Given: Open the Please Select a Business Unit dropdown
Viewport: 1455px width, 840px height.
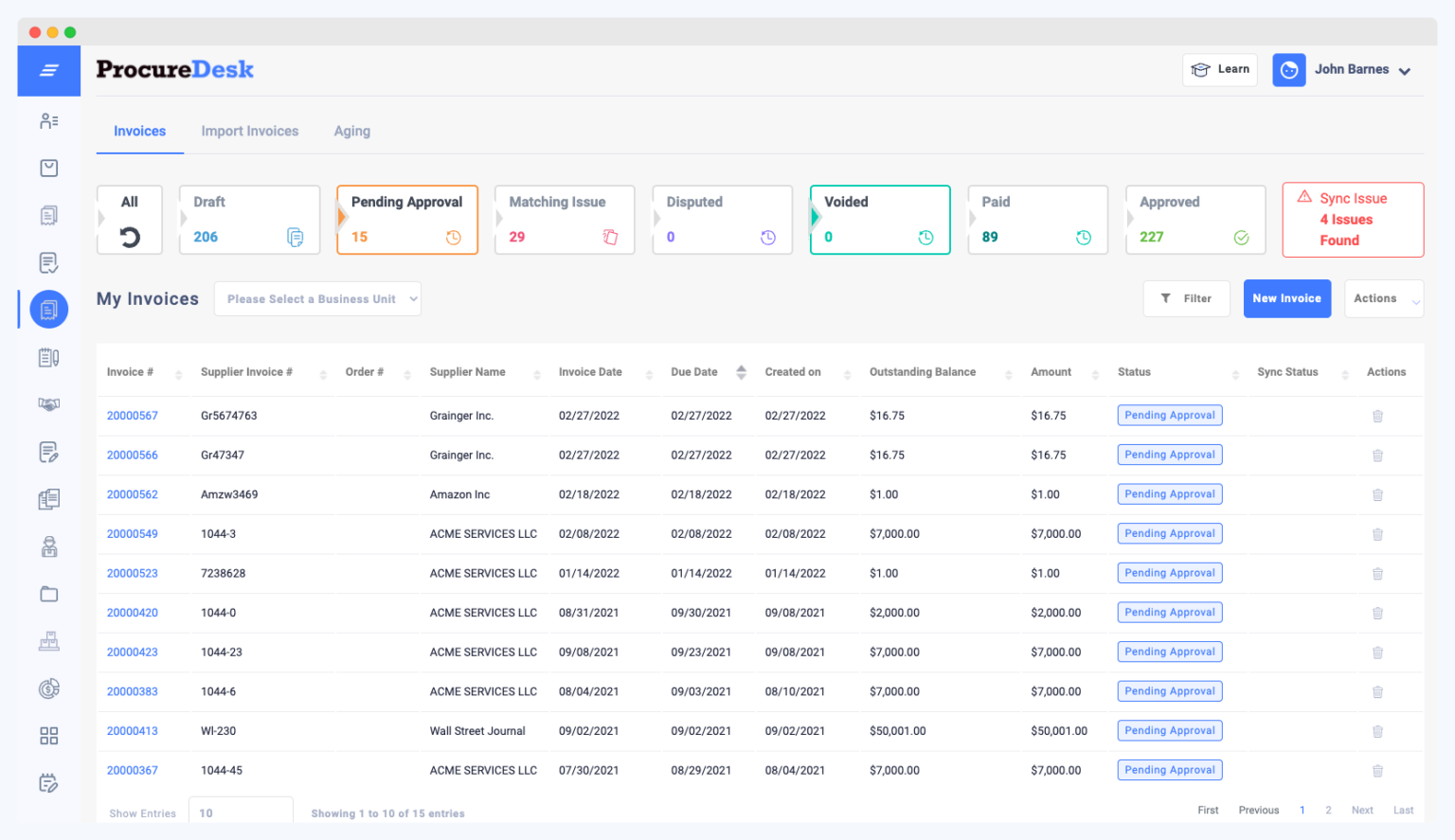Looking at the screenshot, I should click(x=317, y=298).
